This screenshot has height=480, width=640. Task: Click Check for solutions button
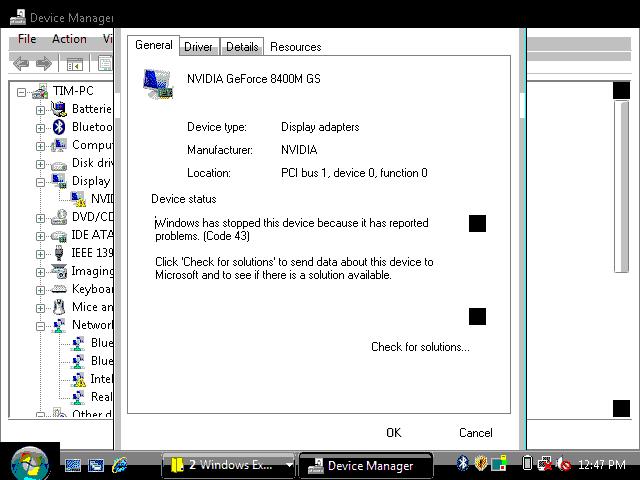pyautogui.click(x=420, y=347)
